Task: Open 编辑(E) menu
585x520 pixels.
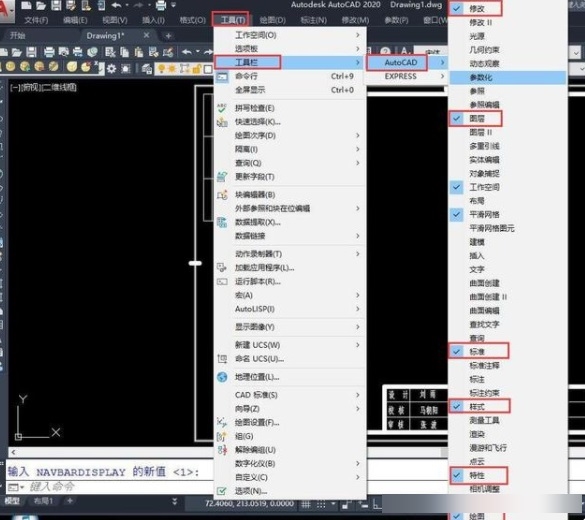Action: tap(75, 20)
